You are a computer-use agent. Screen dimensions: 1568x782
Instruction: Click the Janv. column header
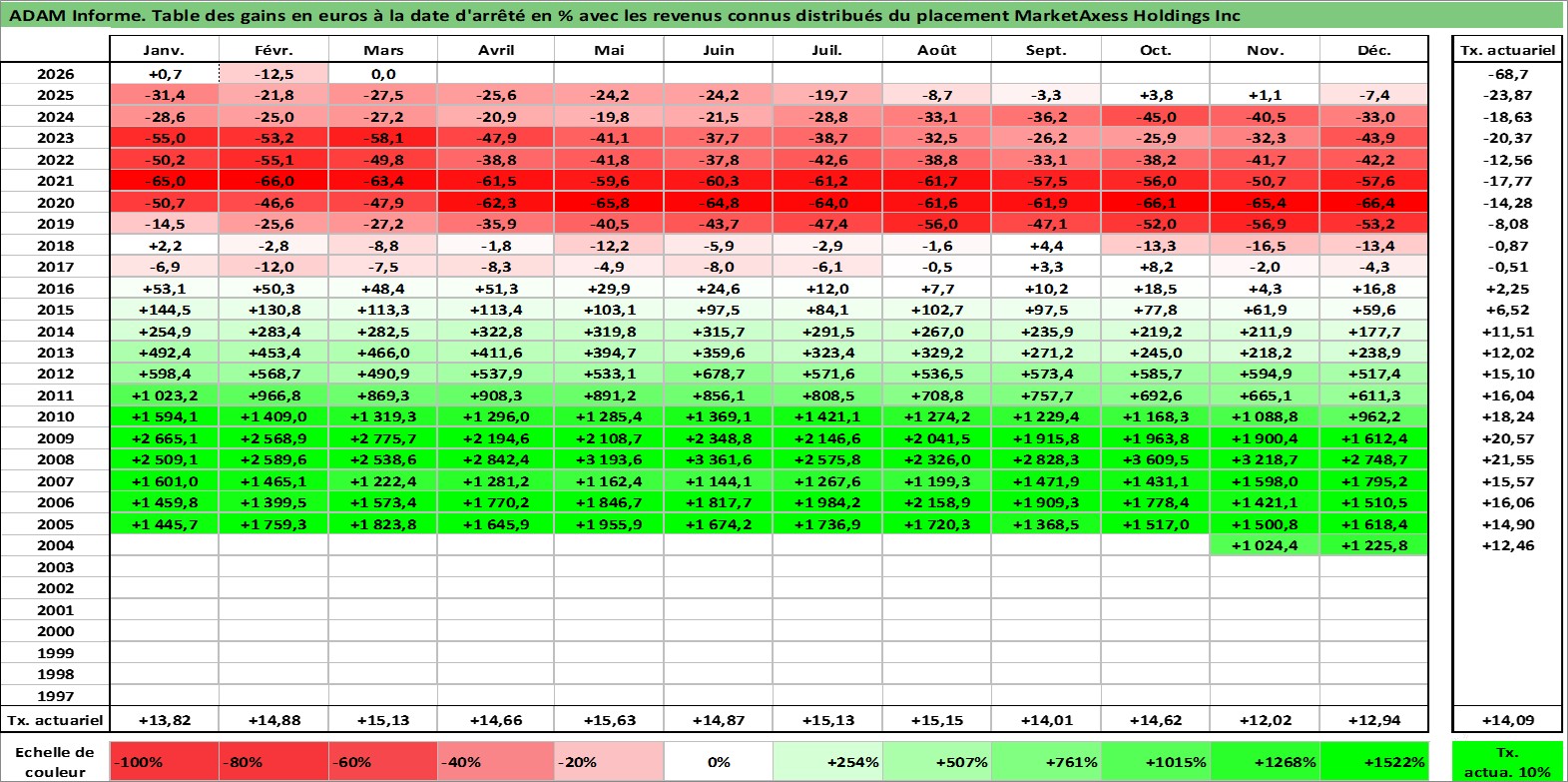tap(164, 50)
